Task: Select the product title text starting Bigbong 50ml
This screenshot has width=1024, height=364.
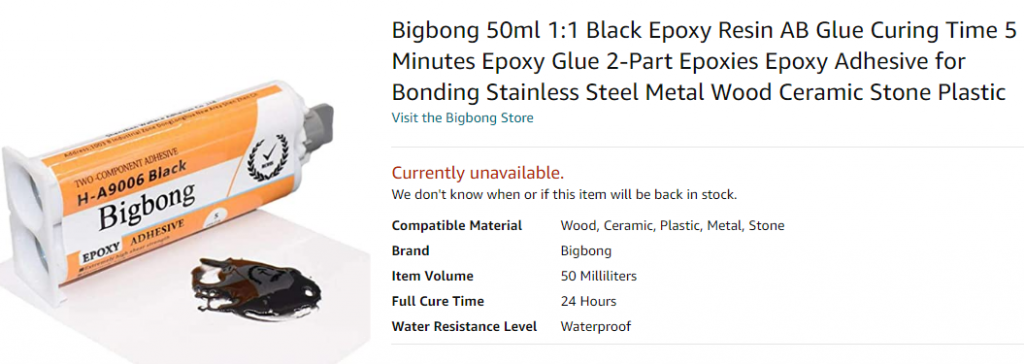Action: [x=705, y=62]
